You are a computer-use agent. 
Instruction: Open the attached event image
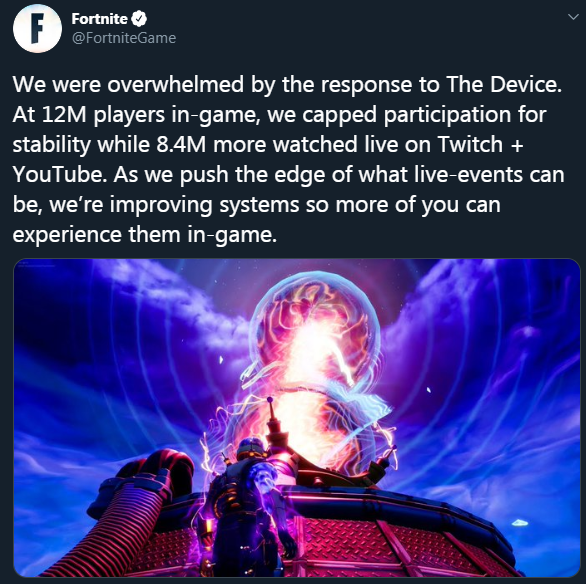coord(297,418)
